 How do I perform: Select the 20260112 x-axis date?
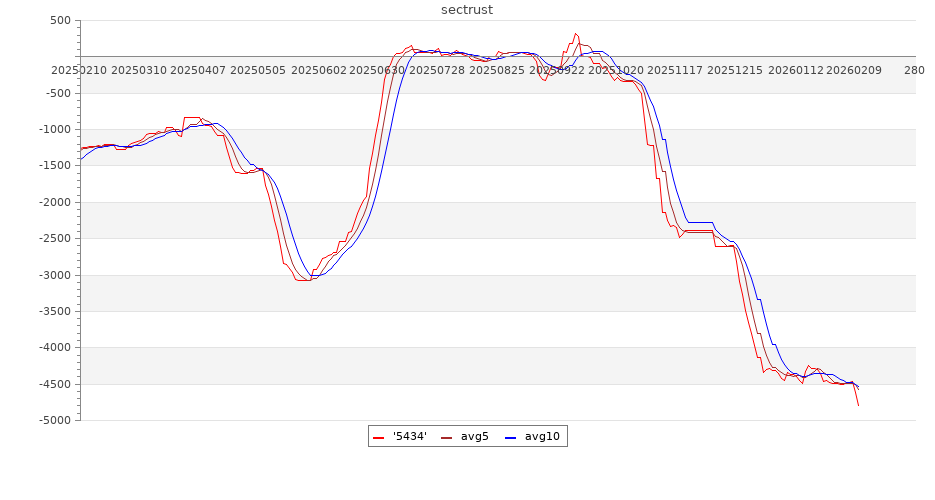pos(794,71)
